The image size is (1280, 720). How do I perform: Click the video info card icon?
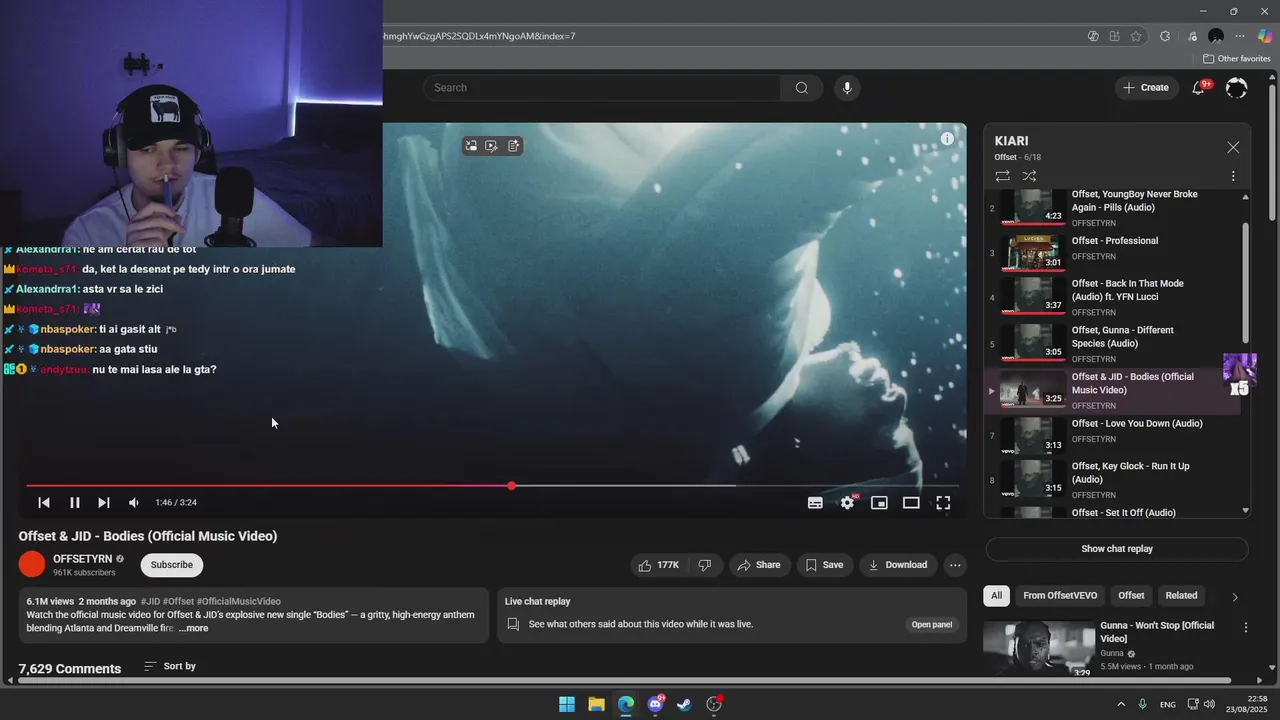click(x=947, y=139)
